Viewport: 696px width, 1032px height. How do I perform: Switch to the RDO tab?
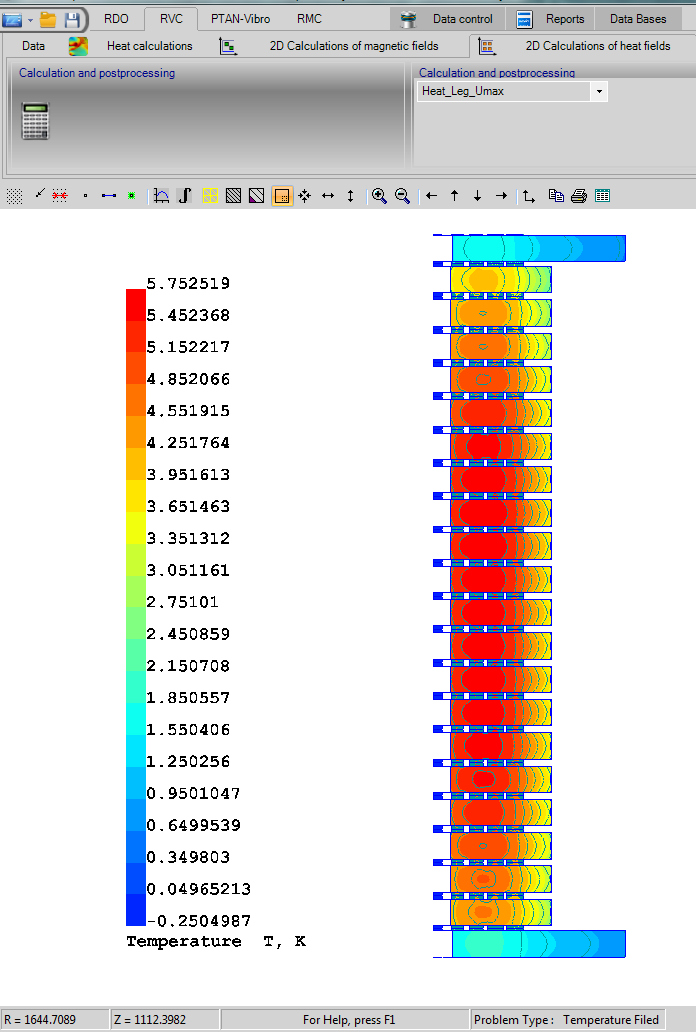point(116,19)
